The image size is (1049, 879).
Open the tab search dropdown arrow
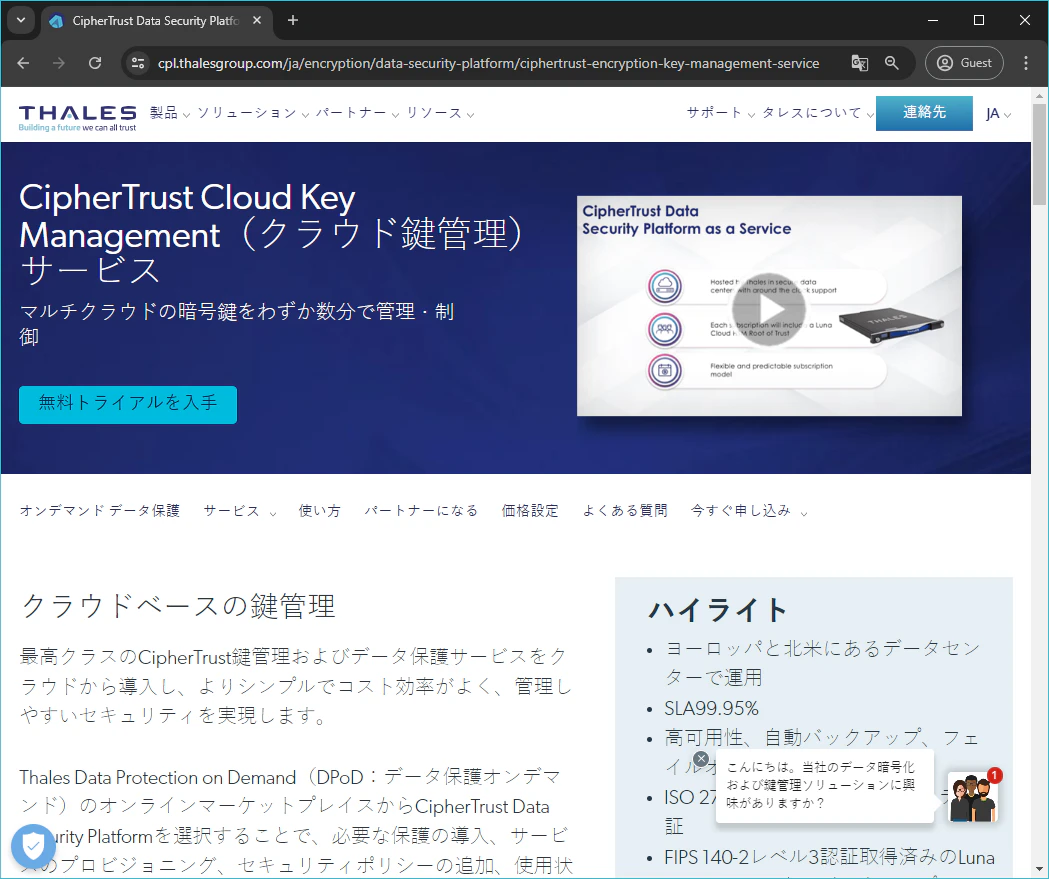(x=21, y=20)
